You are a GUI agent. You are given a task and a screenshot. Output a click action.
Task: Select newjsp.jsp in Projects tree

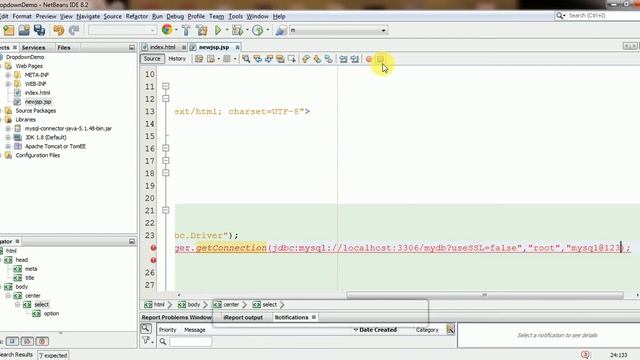38,102
